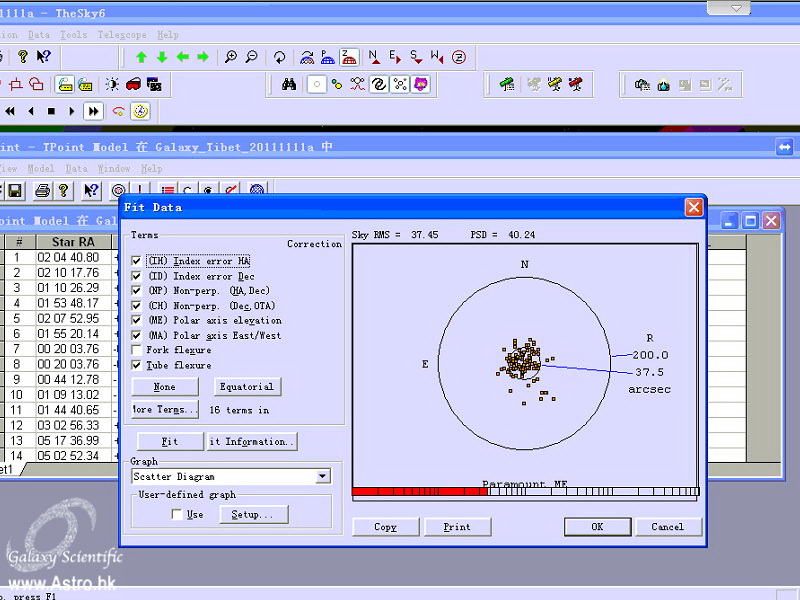The image size is (800, 600).
Task: Click the zoom out magnifier icon
Action: tap(251, 57)
